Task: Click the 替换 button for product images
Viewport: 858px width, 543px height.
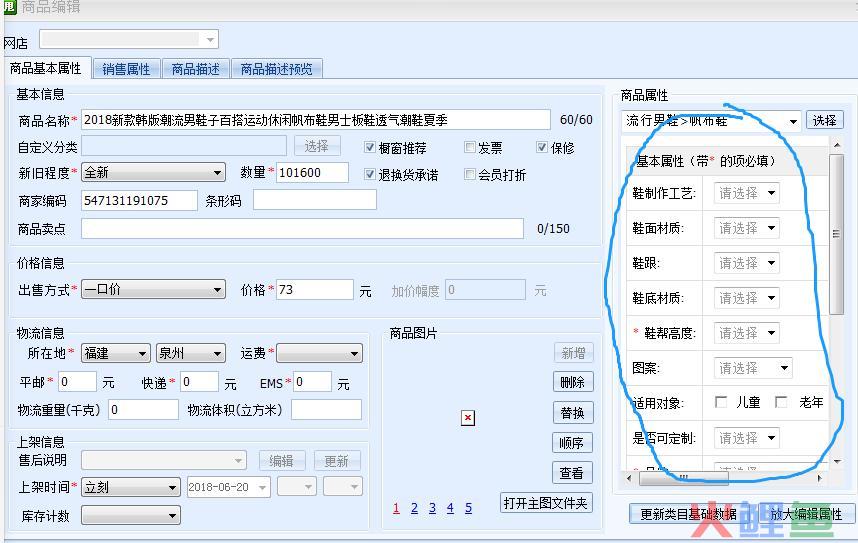Action: pos(573,413)
